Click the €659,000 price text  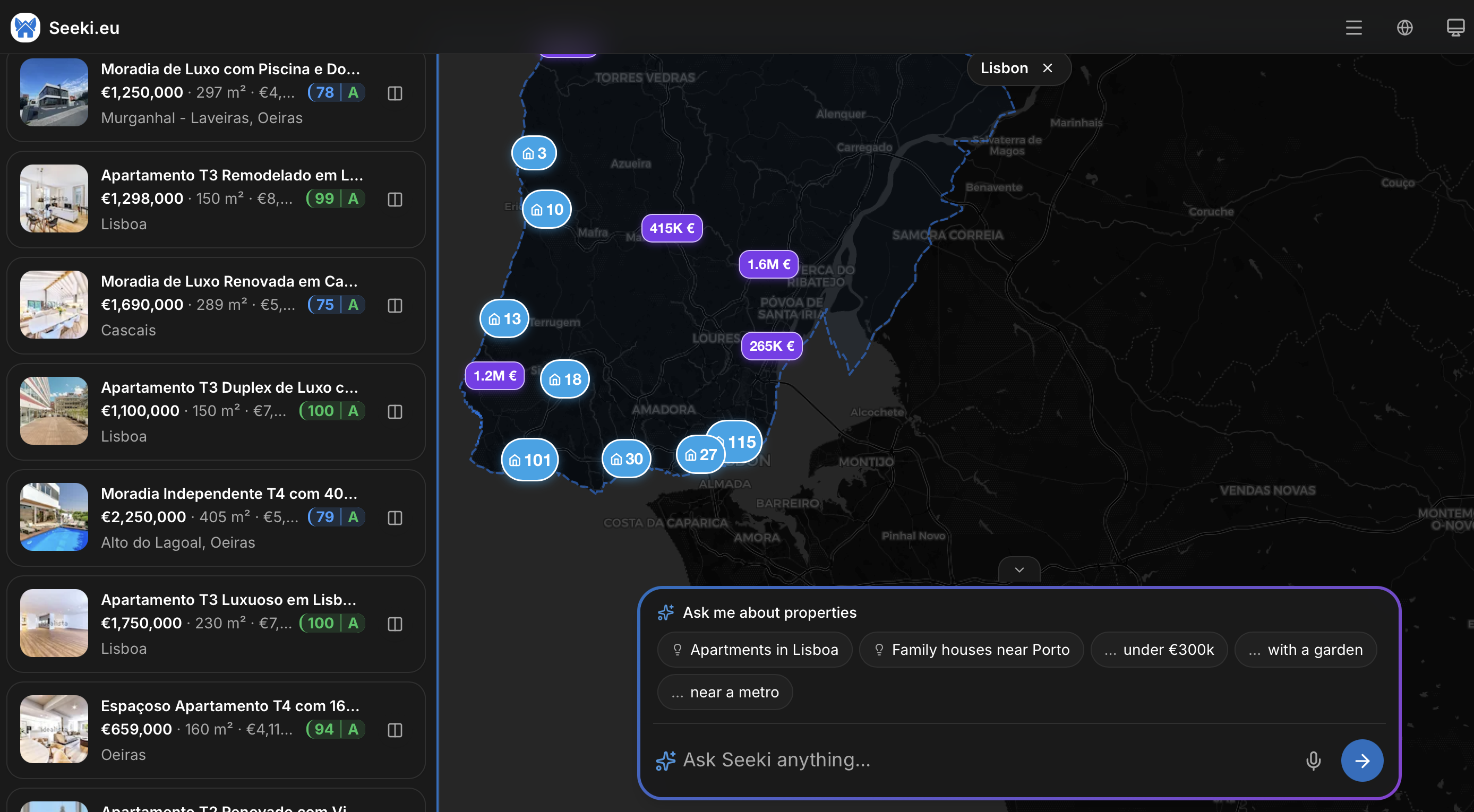136,729
